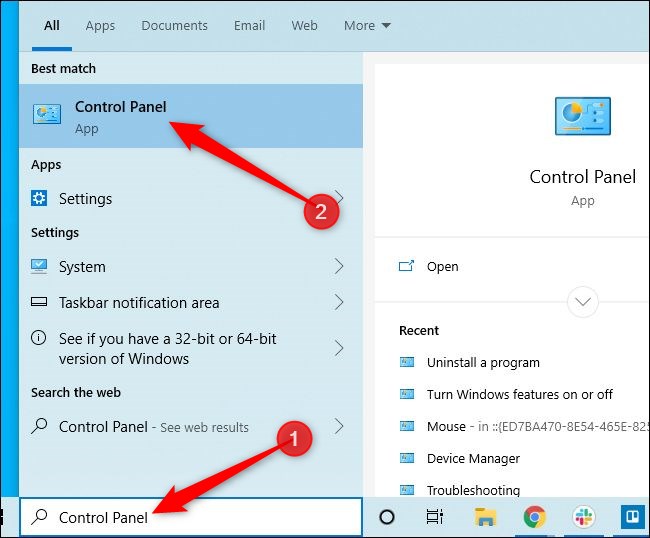Click the large Control Panel icon in preview pane
Viewport: 650px width, 538px height.
(582, 116)
